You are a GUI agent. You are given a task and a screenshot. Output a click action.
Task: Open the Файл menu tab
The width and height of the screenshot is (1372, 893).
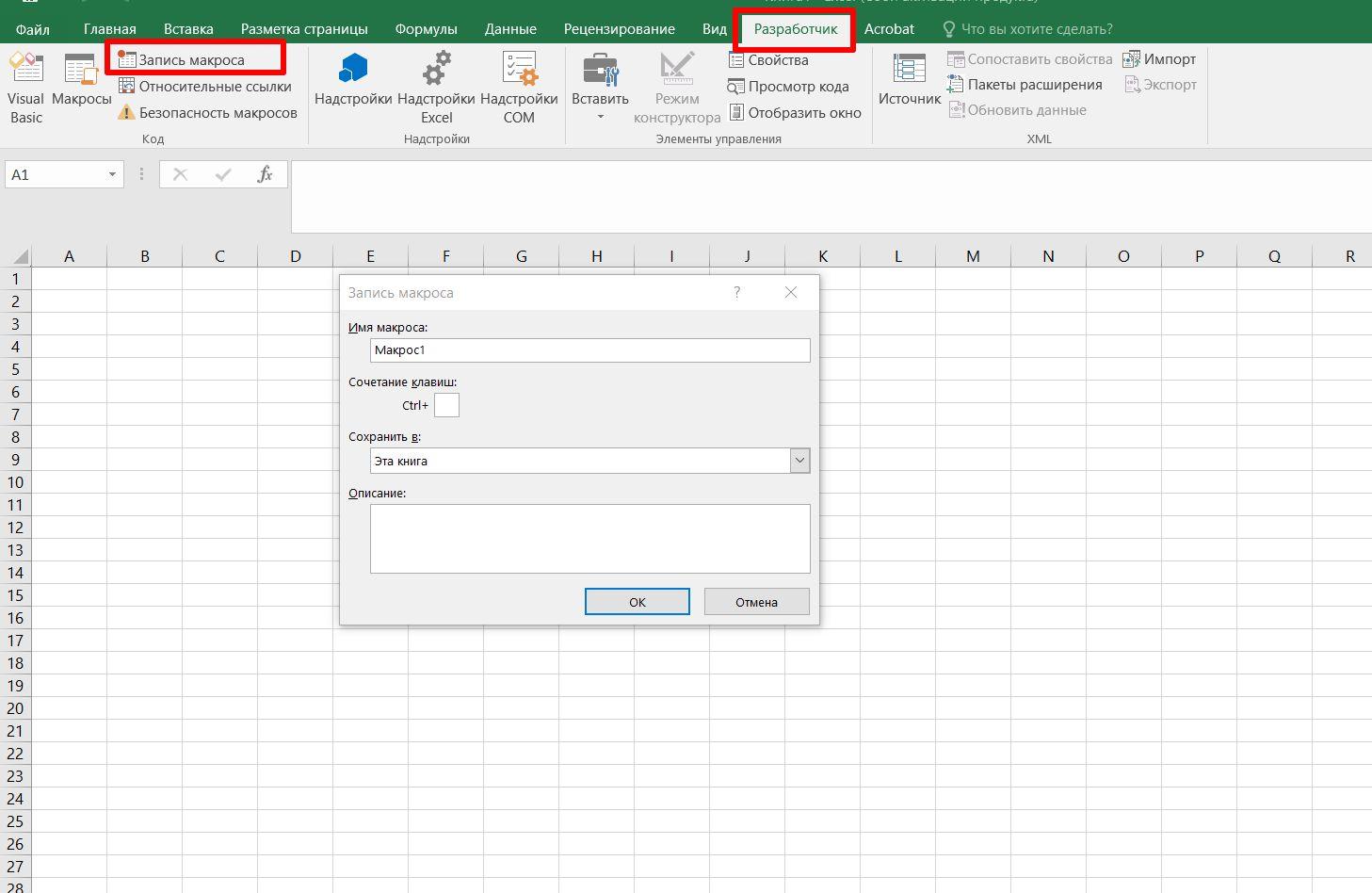point(33,29)
